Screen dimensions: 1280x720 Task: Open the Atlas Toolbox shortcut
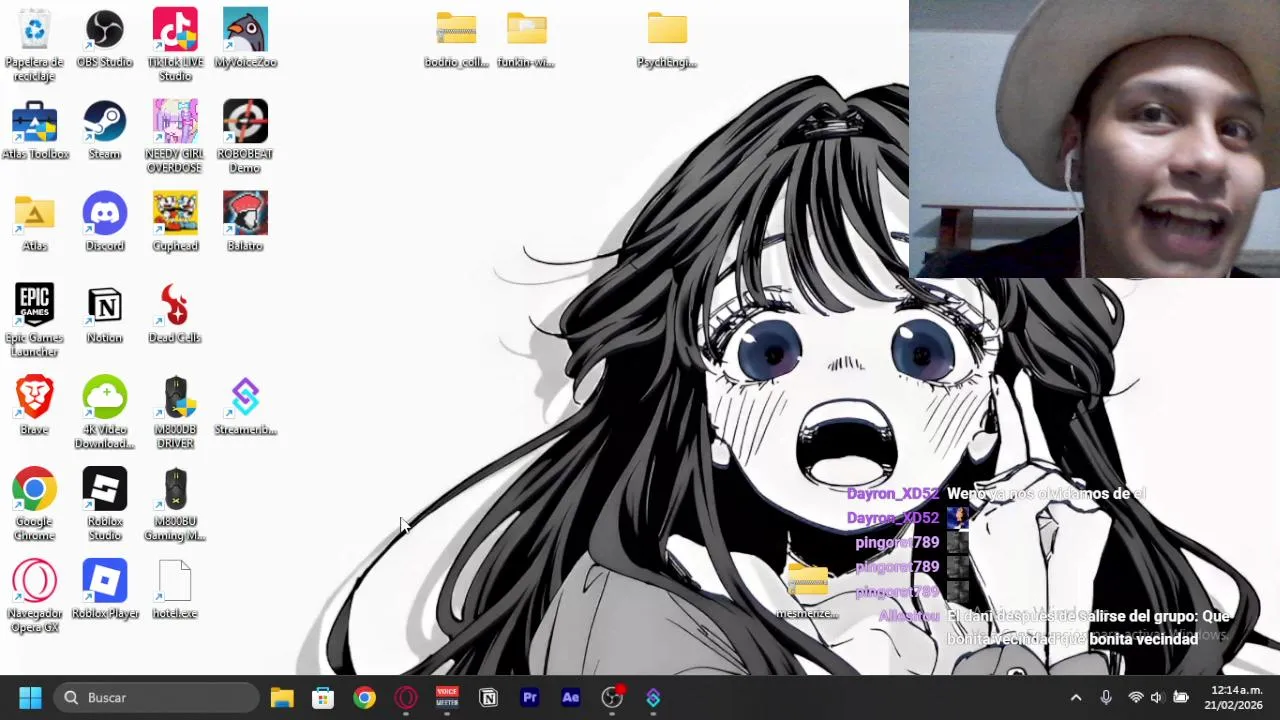tap(35, 130)
